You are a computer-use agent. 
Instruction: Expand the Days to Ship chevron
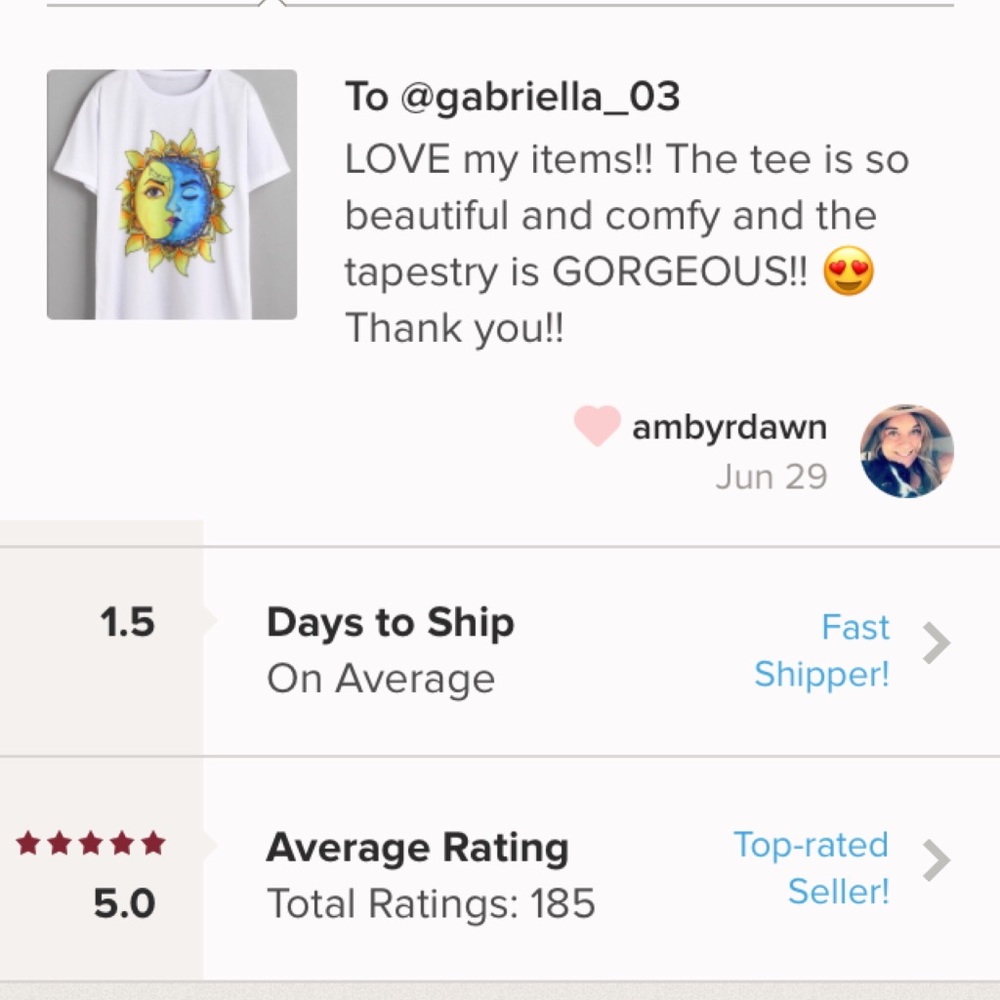click(x=935, y=644)
